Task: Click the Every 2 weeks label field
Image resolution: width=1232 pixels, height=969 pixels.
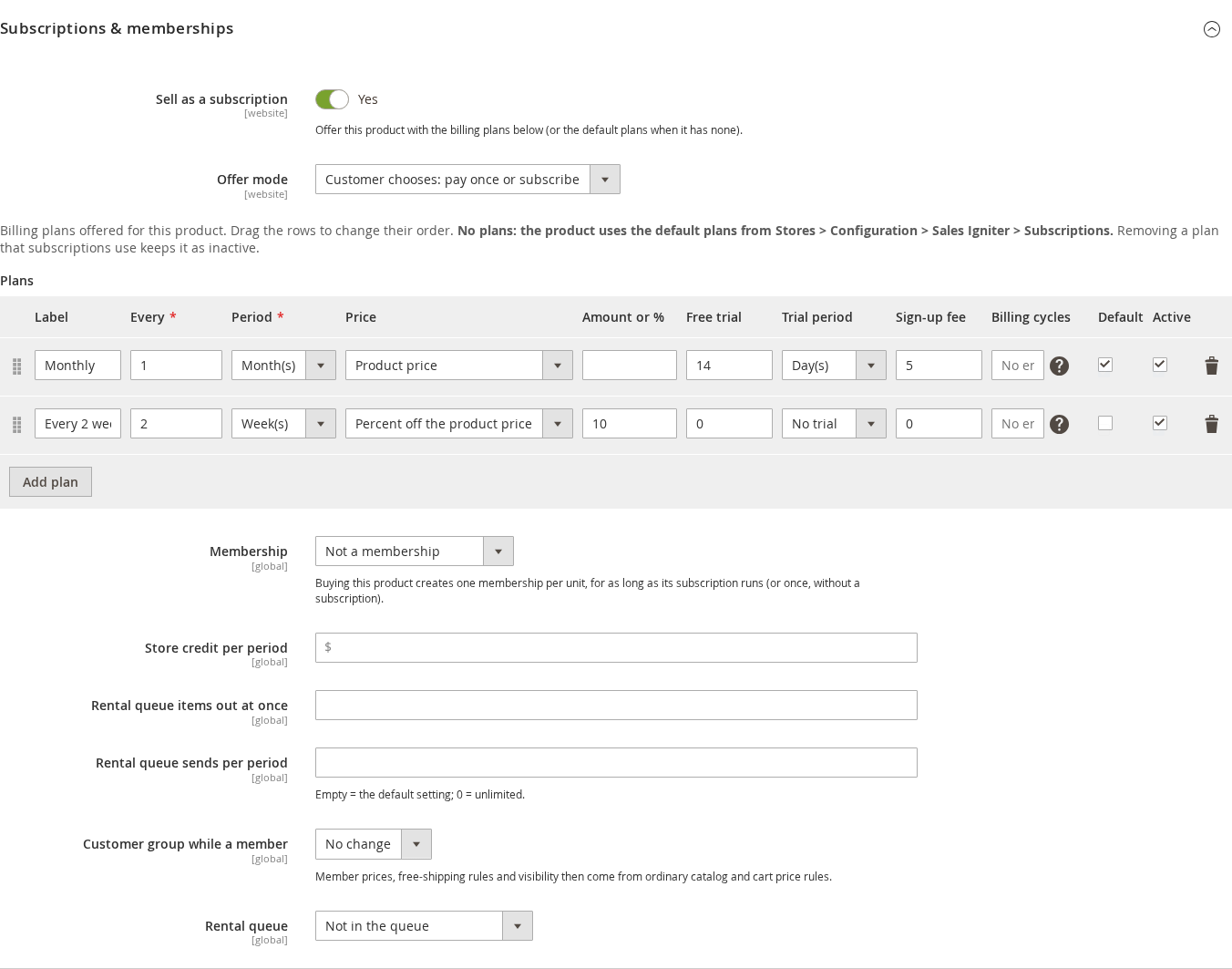Action: click(77, 424)
